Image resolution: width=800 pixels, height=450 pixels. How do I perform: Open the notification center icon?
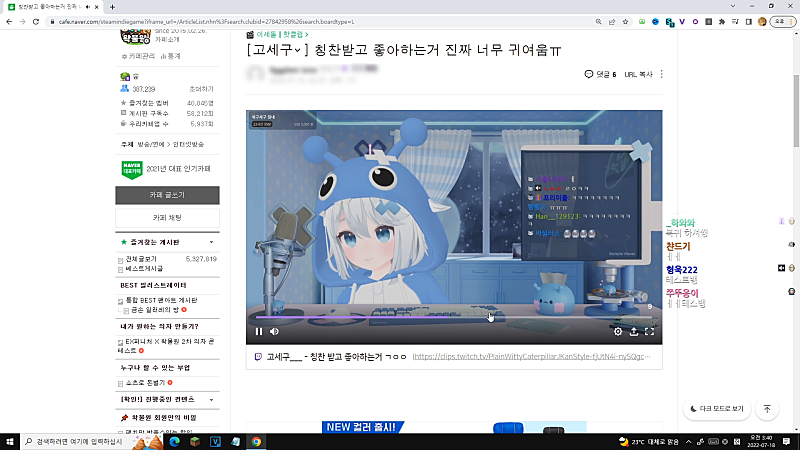786,442
